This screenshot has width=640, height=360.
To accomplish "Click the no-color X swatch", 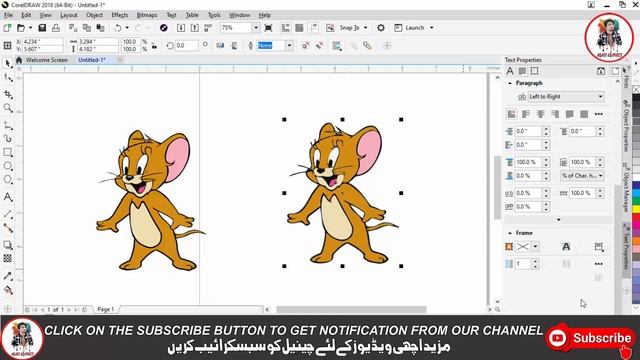I will pyautogui.click(x=636, y=89).
